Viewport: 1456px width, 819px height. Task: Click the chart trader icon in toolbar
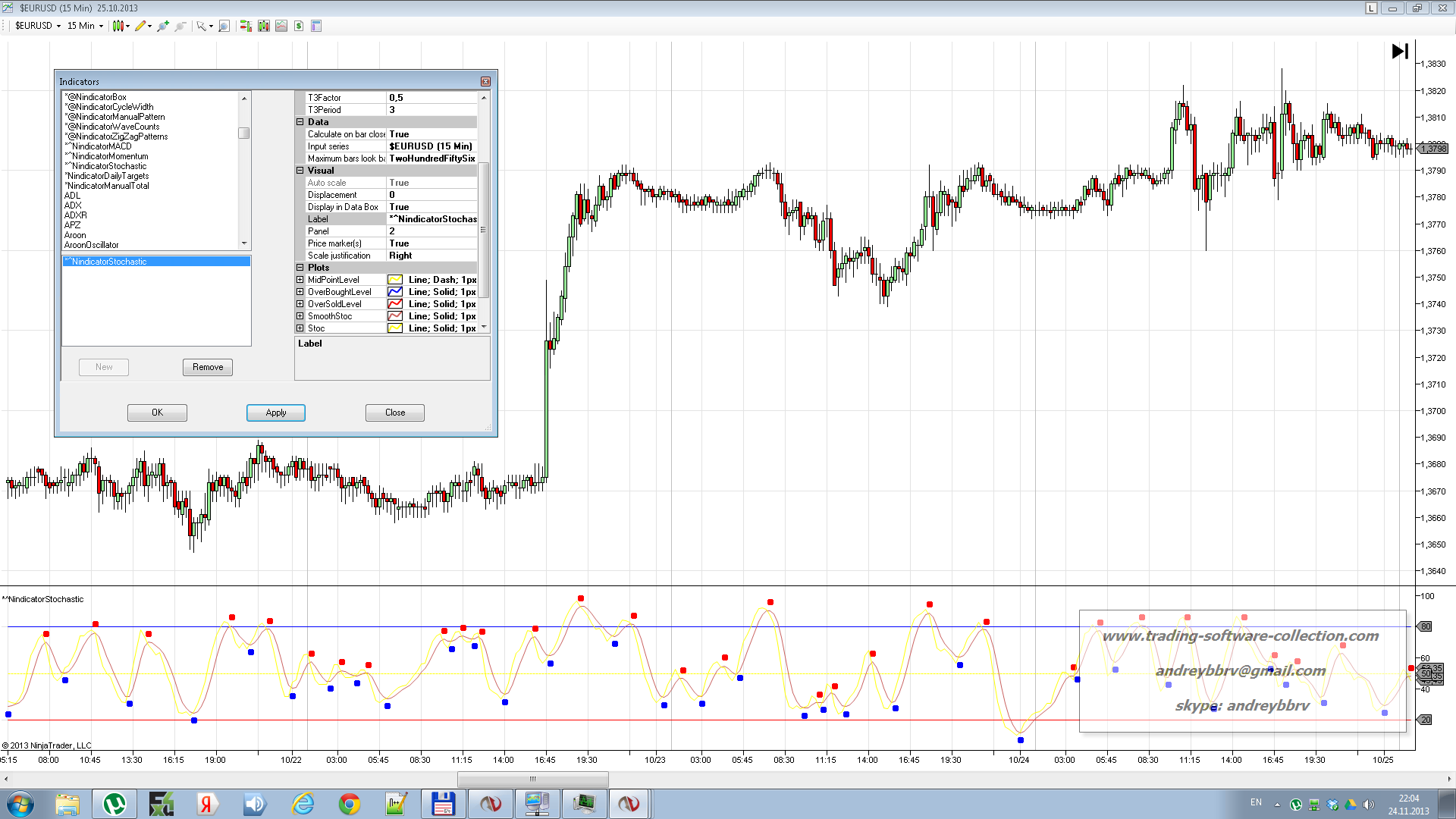pyautogui.click(x=246, y=26)
